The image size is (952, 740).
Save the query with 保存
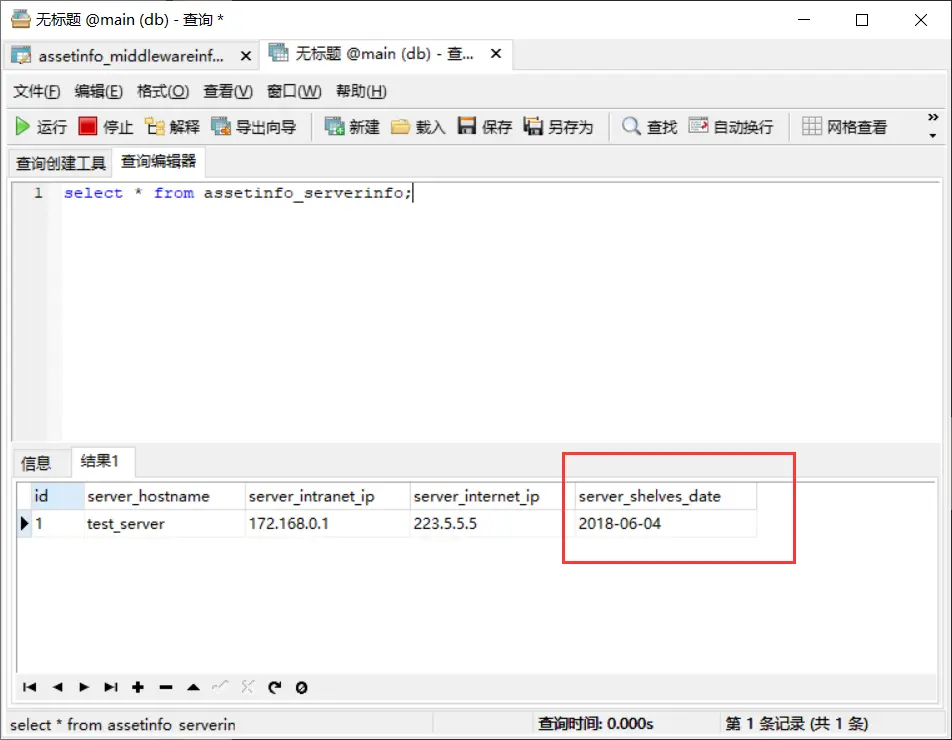click(484, 127)
